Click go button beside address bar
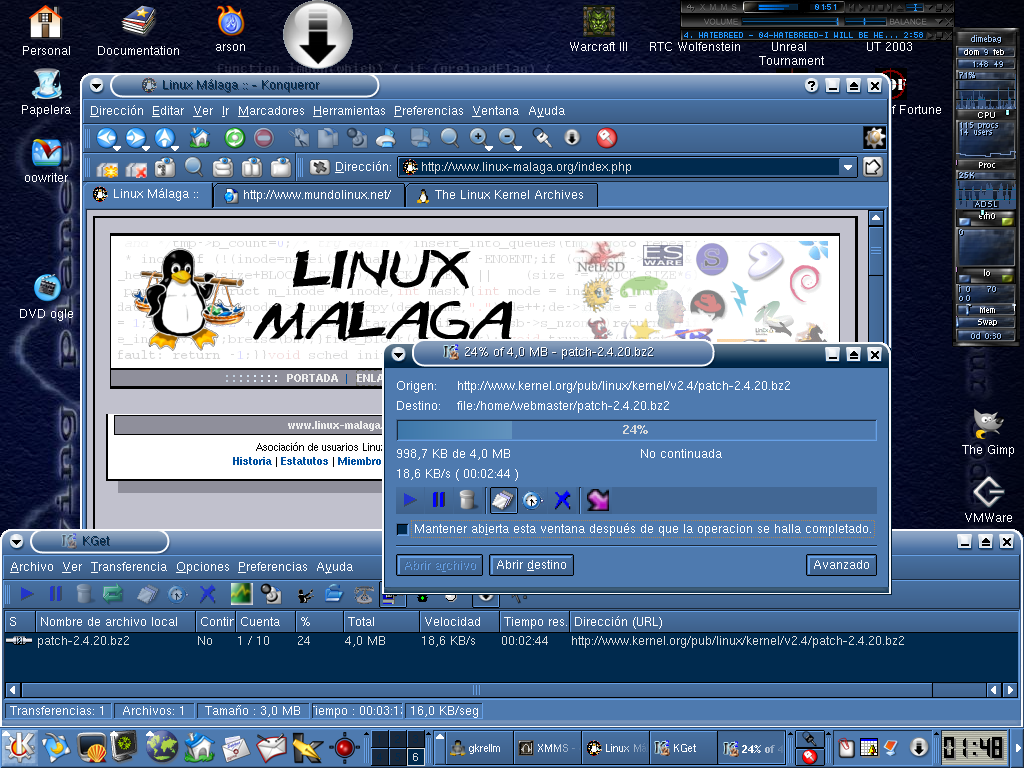 click(x=873, y=167)
